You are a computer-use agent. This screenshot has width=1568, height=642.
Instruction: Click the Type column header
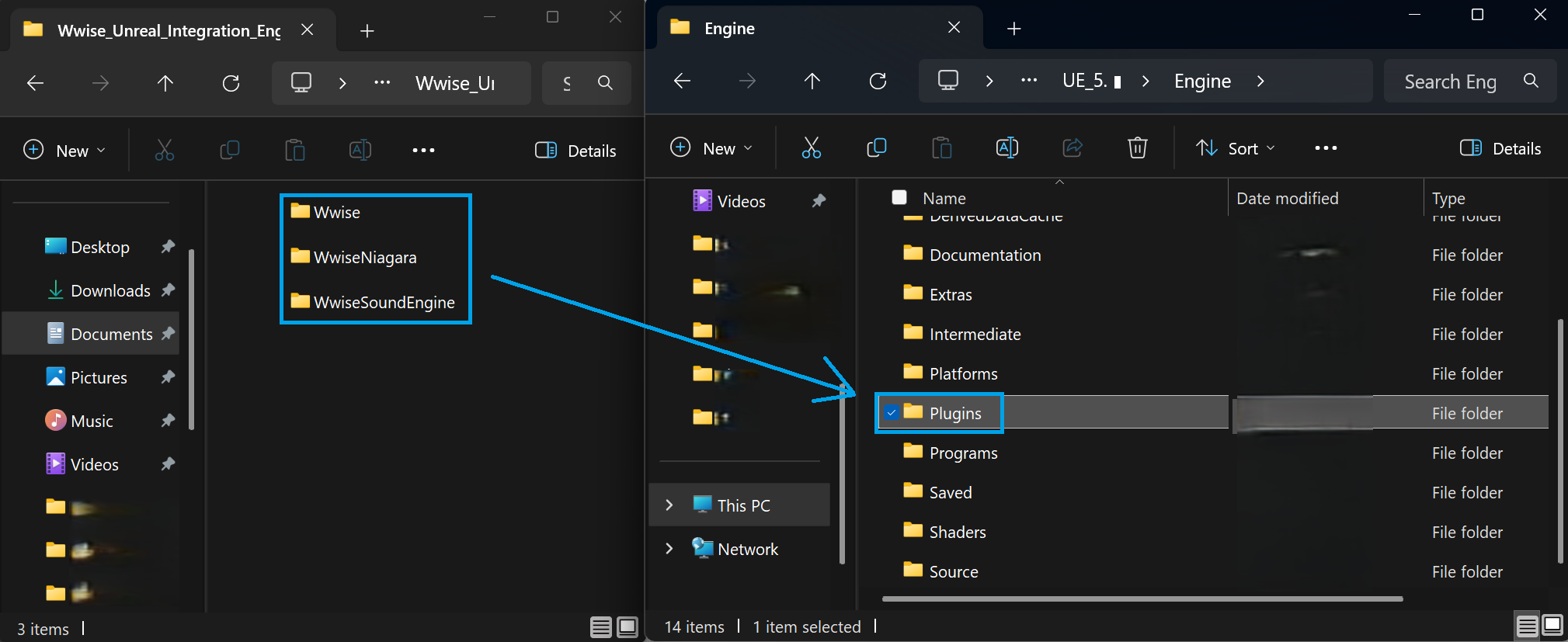tap(1448, 198)
